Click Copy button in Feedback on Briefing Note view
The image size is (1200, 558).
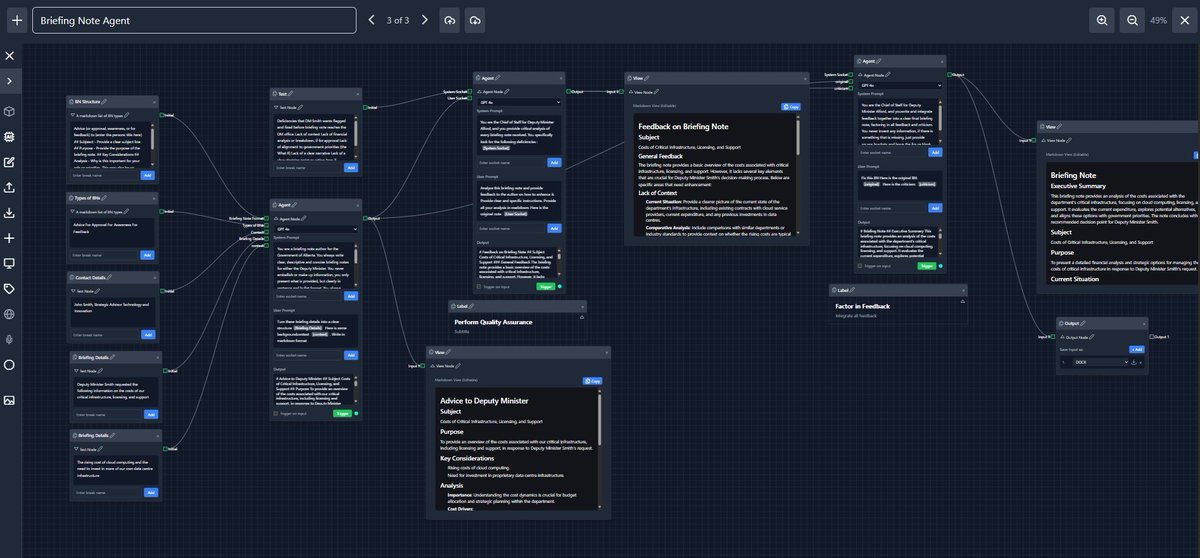coord(791,106)
